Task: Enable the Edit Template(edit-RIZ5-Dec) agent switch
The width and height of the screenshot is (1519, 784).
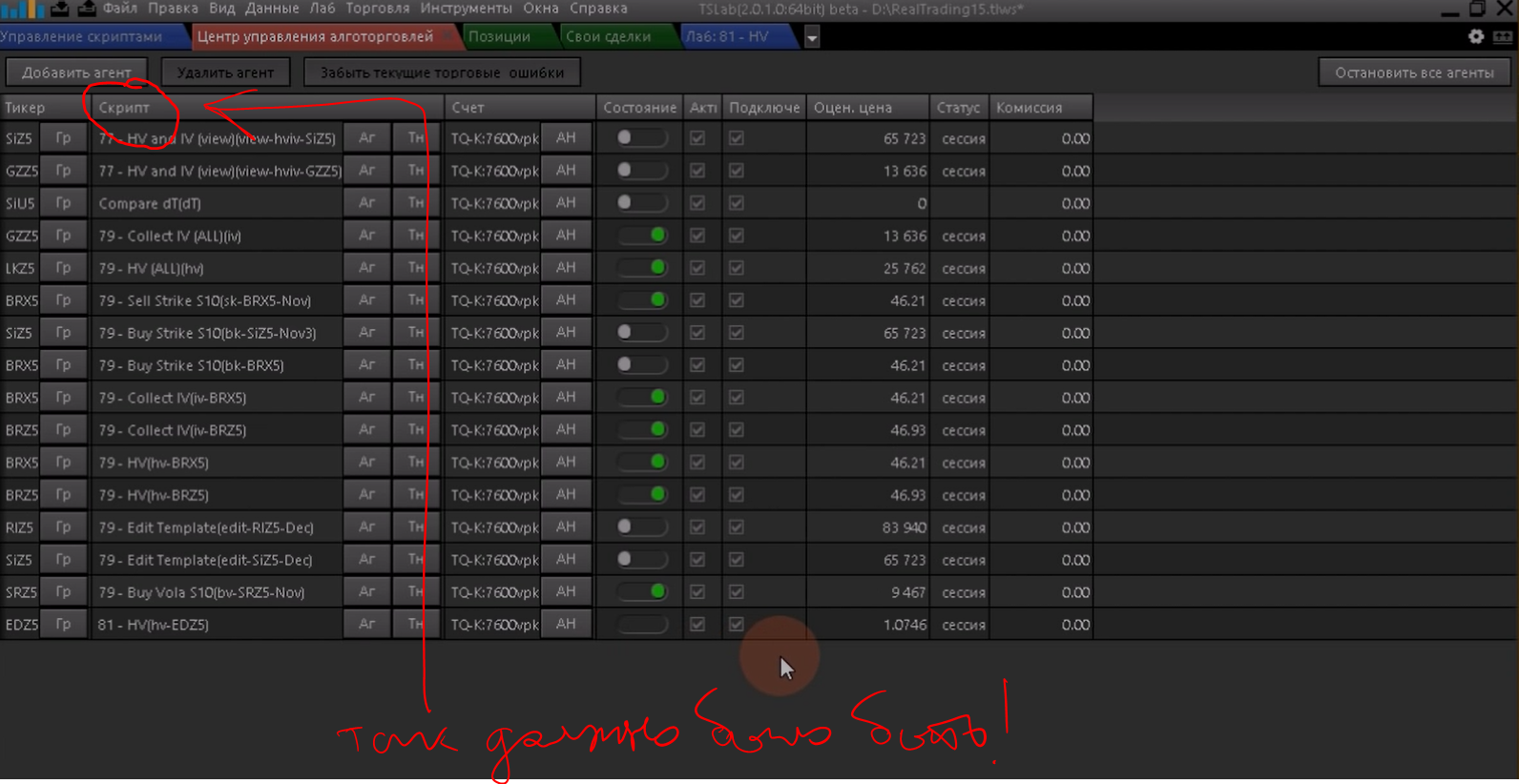Action: (642, 527)
